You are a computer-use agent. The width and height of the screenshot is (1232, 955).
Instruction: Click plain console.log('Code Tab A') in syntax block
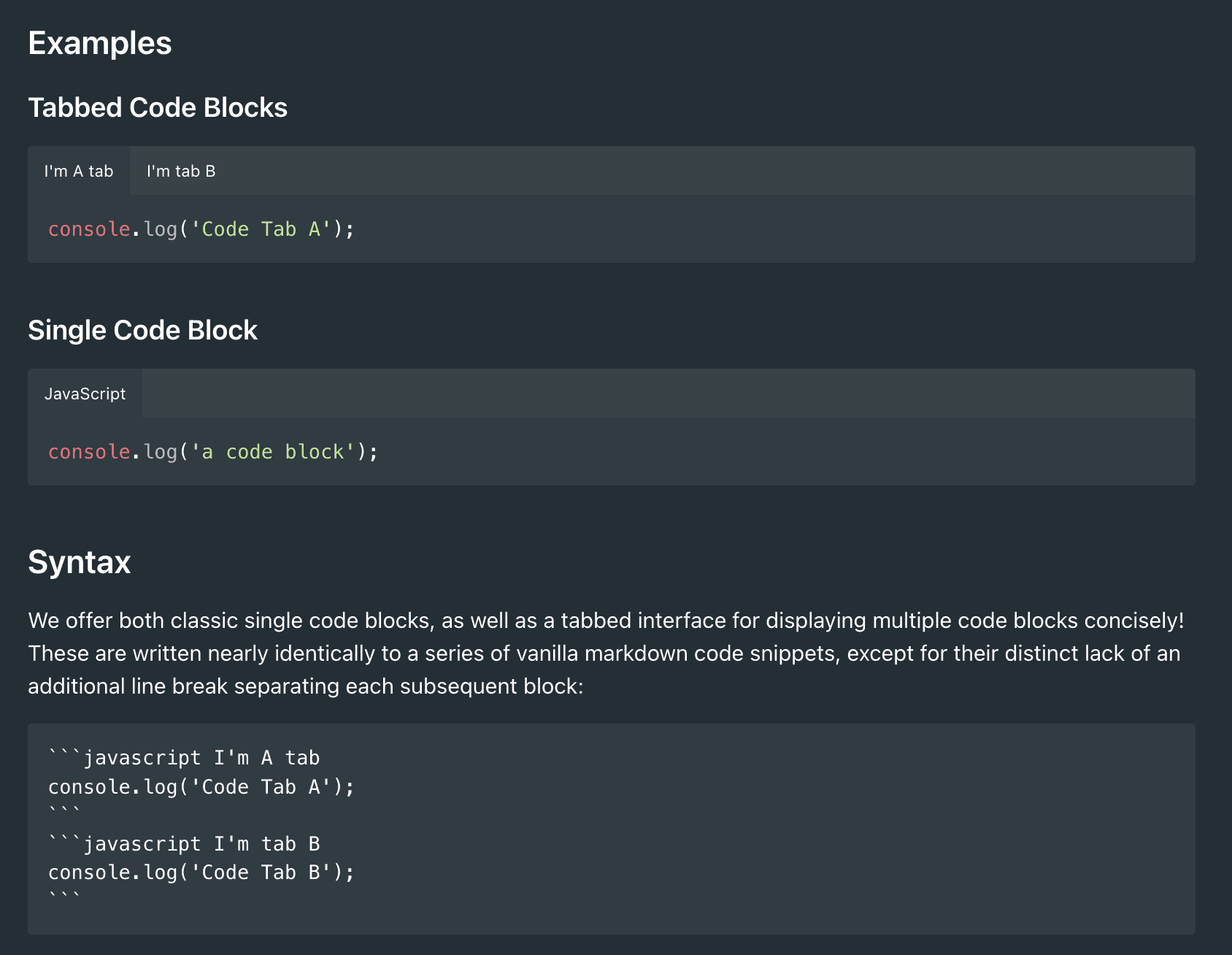point(201,787)
